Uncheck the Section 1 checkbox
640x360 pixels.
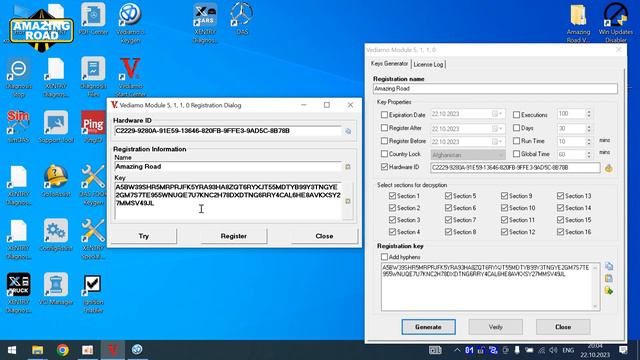[392, 196]
